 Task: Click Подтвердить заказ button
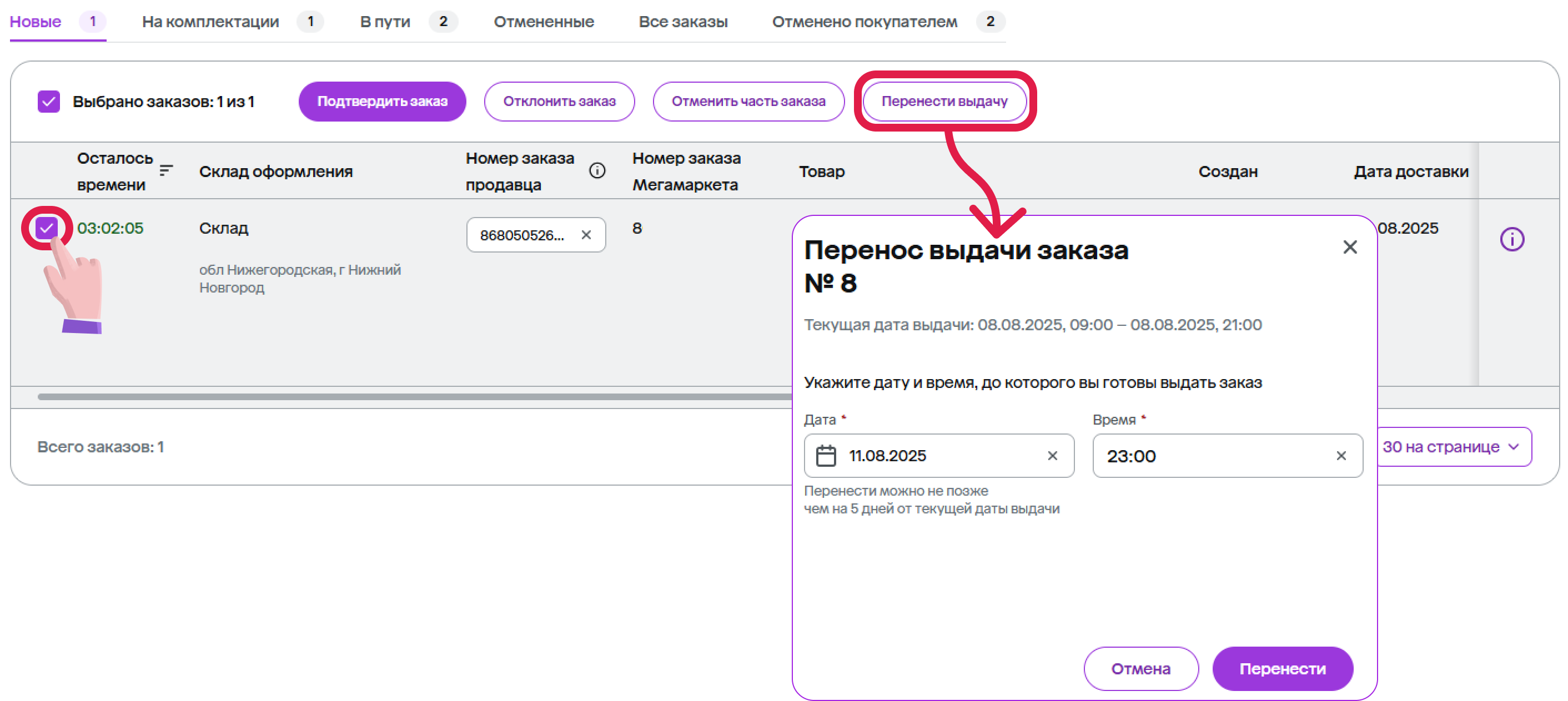pyautogui.click(x=382, y=101)
